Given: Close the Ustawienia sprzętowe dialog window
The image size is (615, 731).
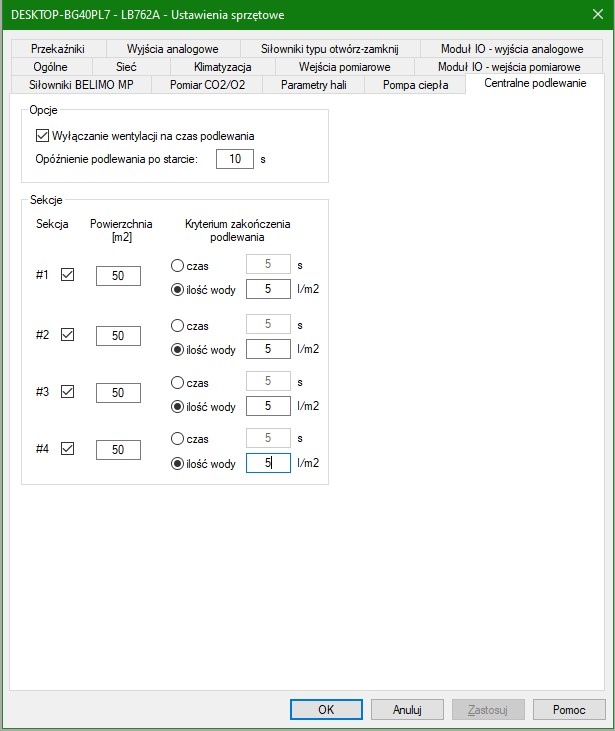Looking at the screenshot, I should tap(598, 14).
